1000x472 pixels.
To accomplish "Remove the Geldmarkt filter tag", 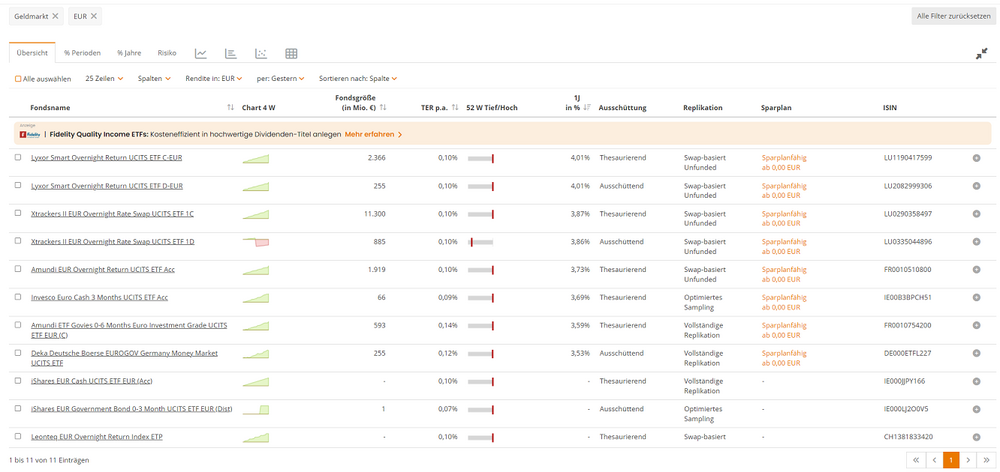I will click(55, 17).
